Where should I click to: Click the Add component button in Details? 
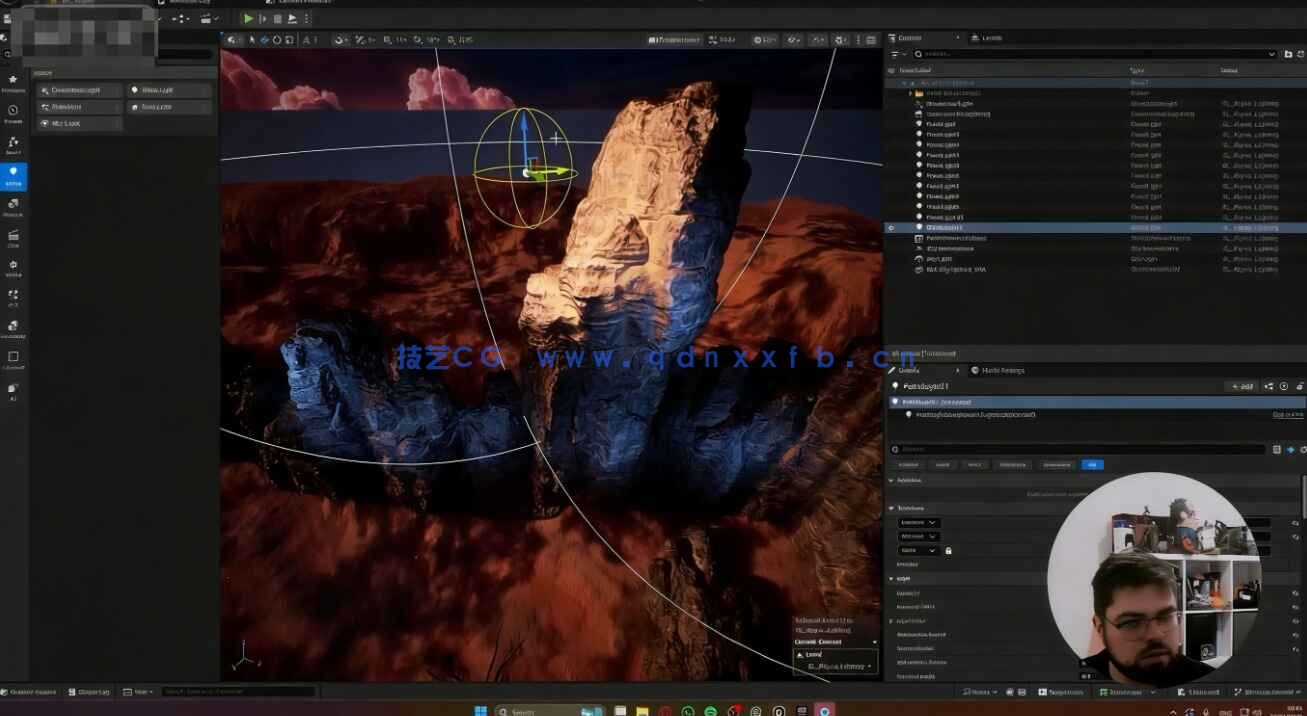click(x=1242, y=386)
